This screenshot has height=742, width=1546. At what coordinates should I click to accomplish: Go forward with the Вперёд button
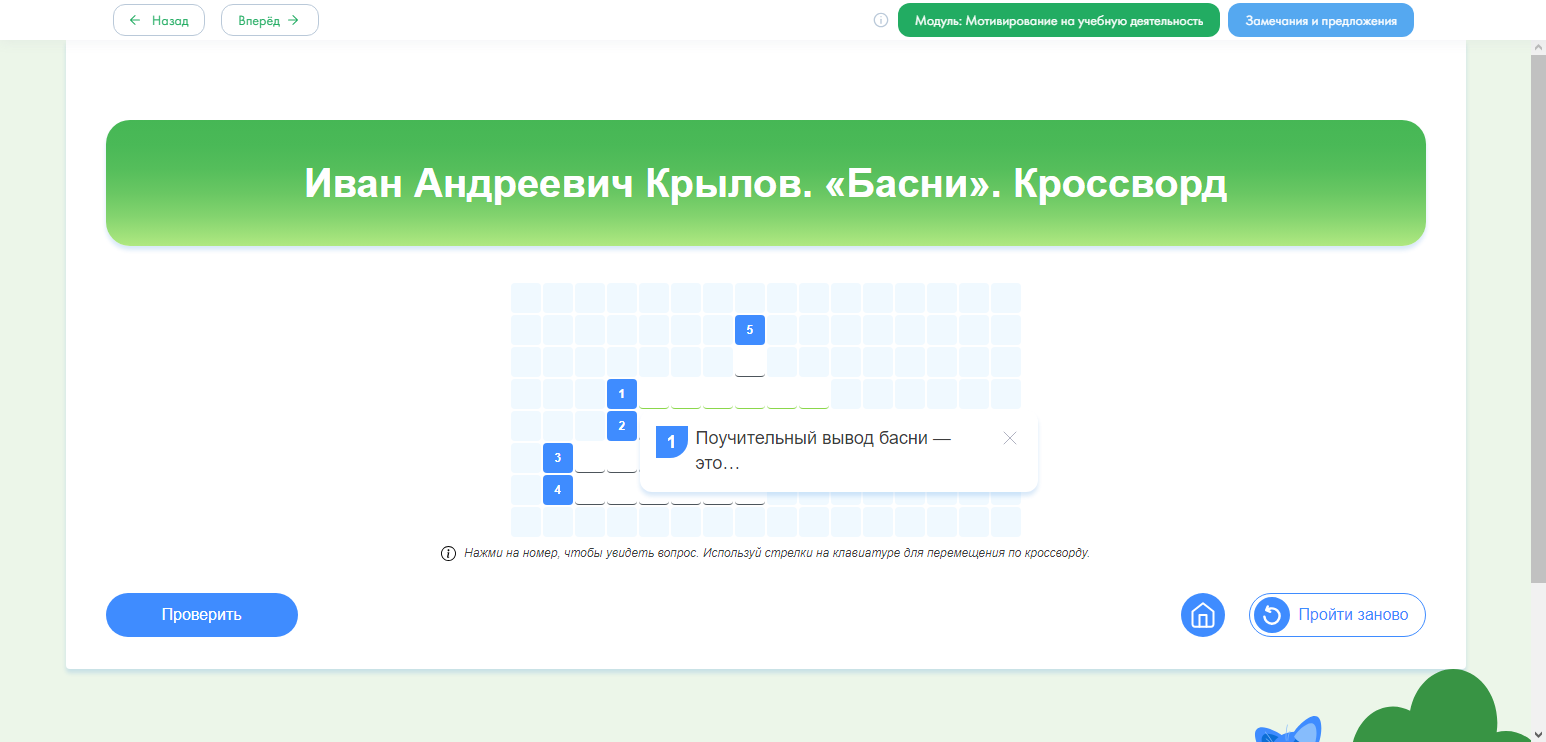pos(269,20)
